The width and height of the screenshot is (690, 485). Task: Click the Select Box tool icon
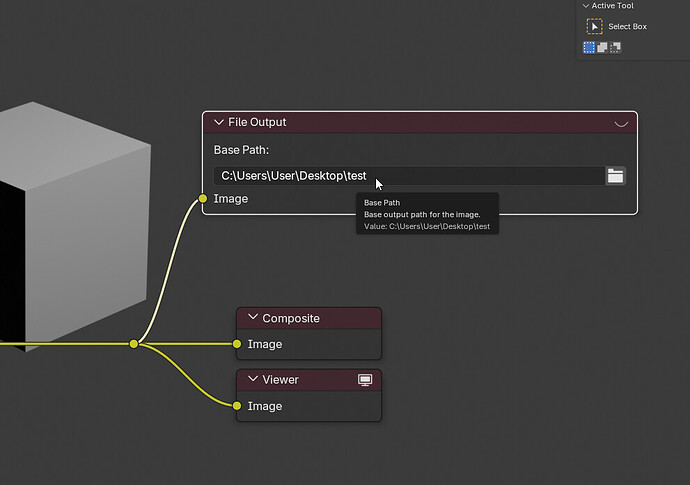point(595,26)
